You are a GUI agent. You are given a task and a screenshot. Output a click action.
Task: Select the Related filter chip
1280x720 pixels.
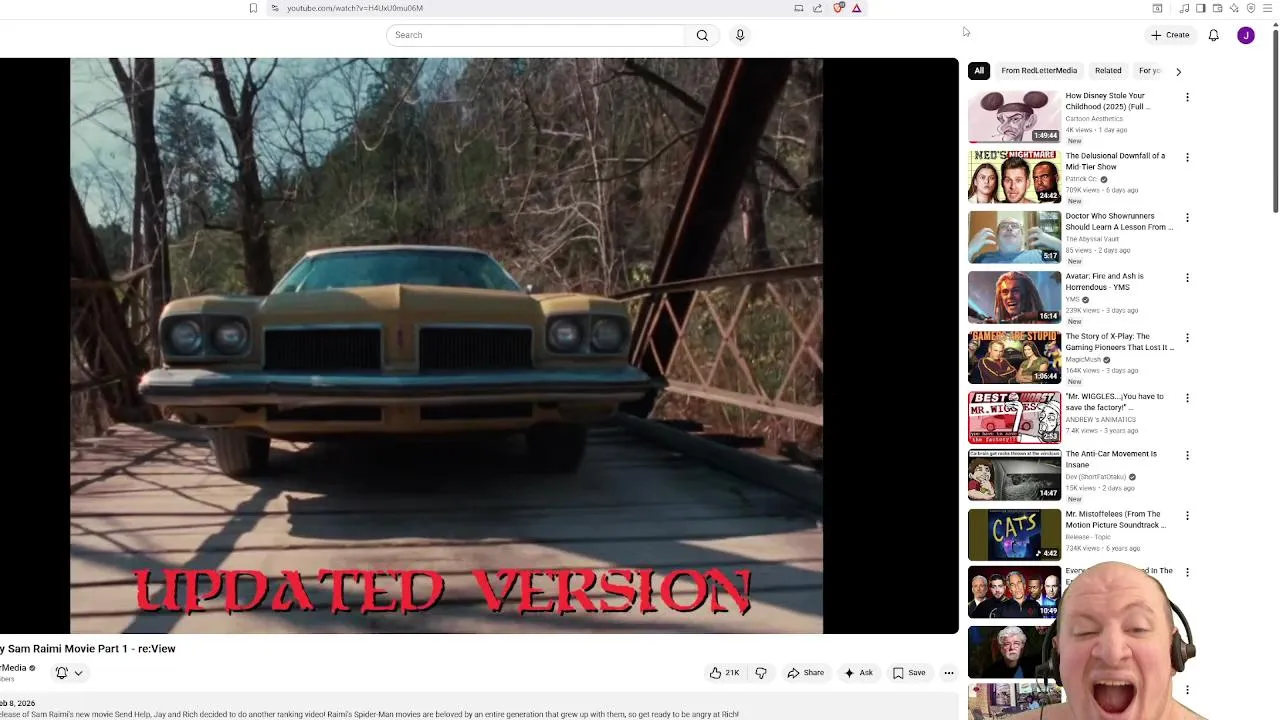pyautogui.click(x=1108, y=71)
